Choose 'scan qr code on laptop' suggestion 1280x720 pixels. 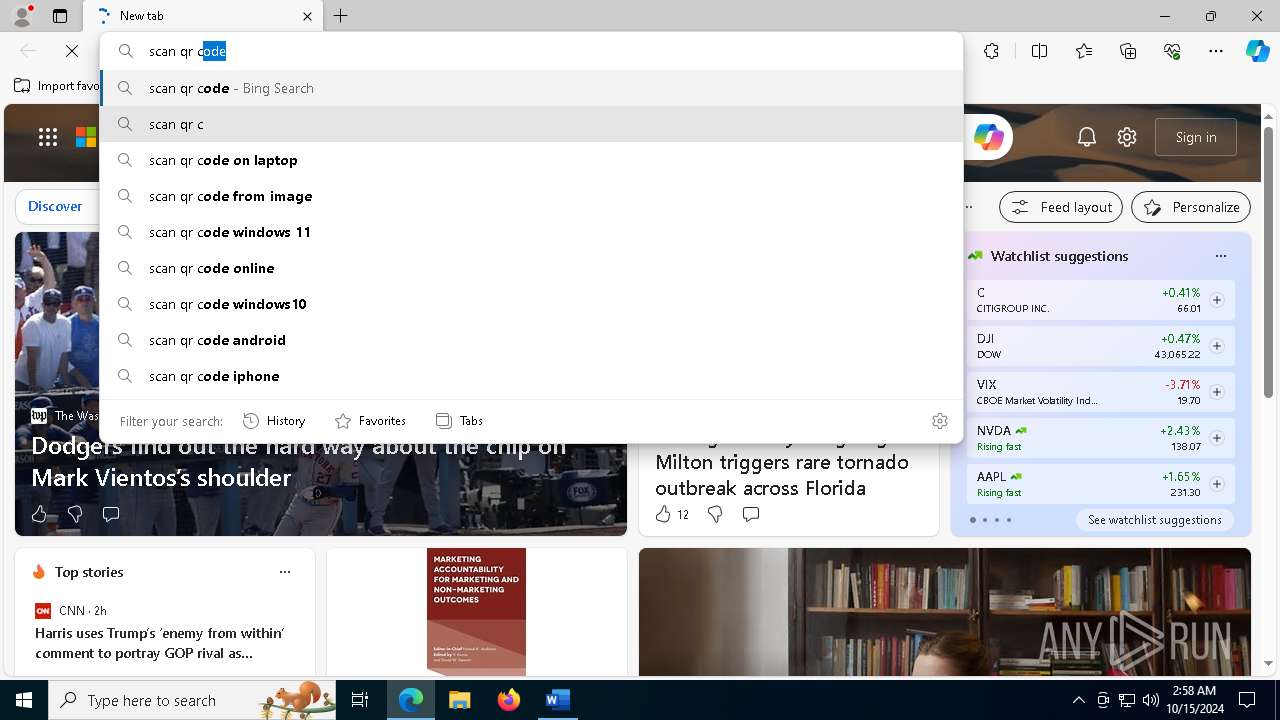(x=531, y=160)
